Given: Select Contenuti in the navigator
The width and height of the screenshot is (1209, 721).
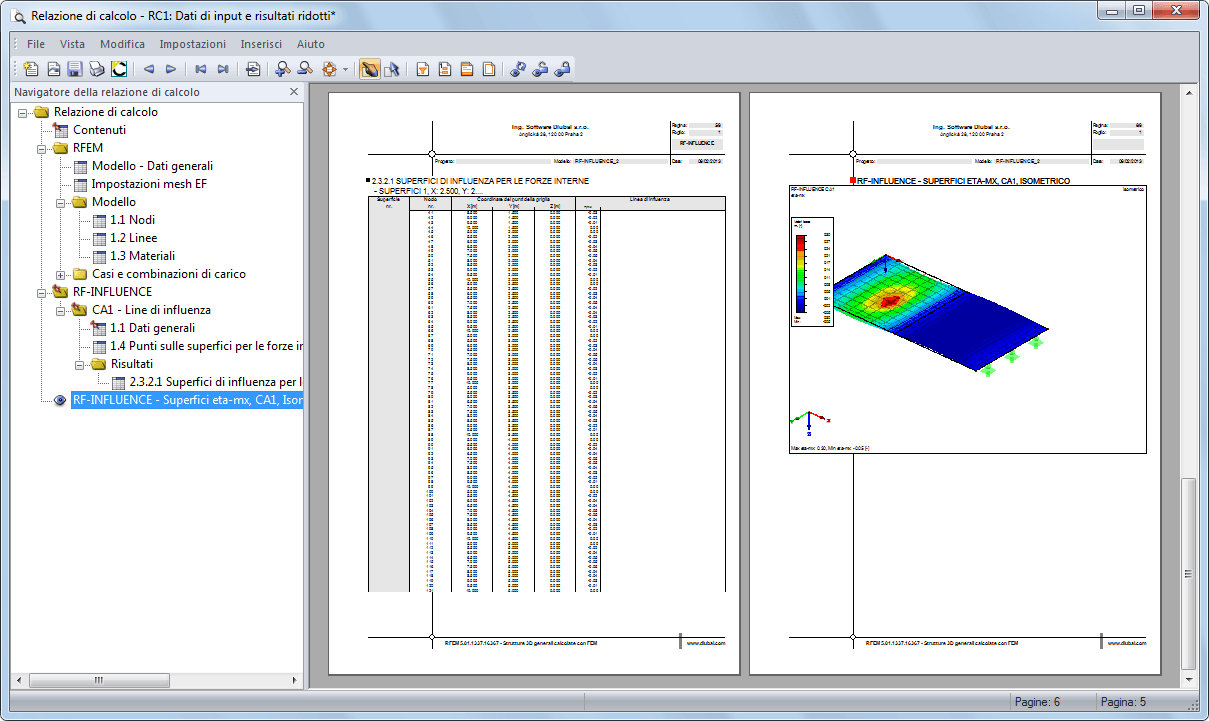Looking at the screenshot, I should pos(99,130).
